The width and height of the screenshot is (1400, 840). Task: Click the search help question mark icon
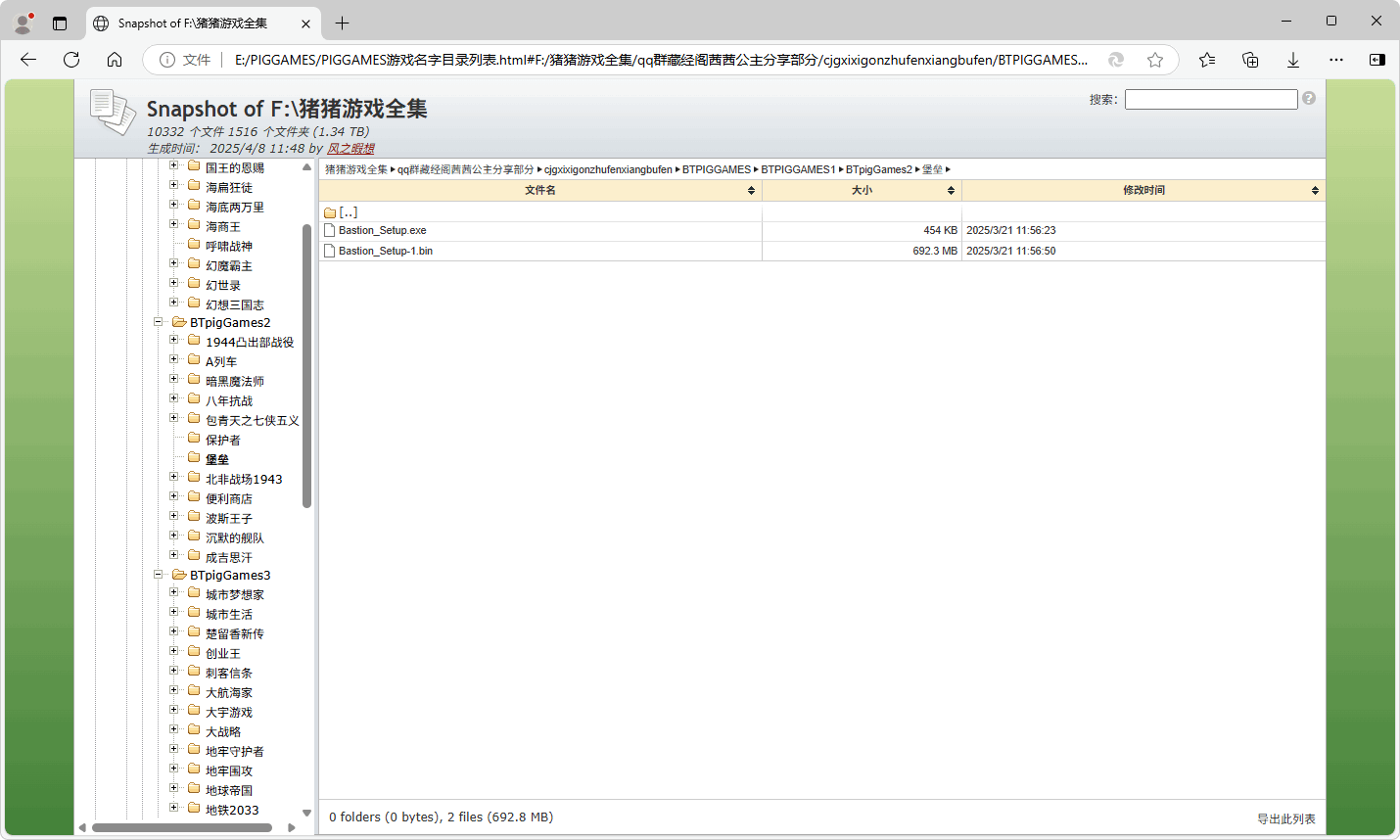(1309, 99)
